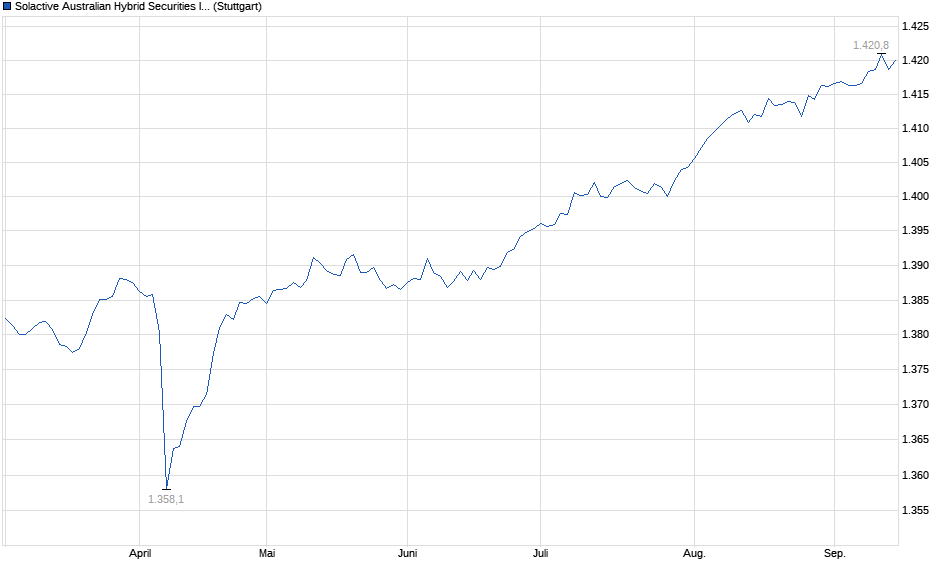Click the 'Aug.' x-axis label
Image resolution: width=940 pixels, height=579 pixels.
pyautogui.click(x=694, y=553)
